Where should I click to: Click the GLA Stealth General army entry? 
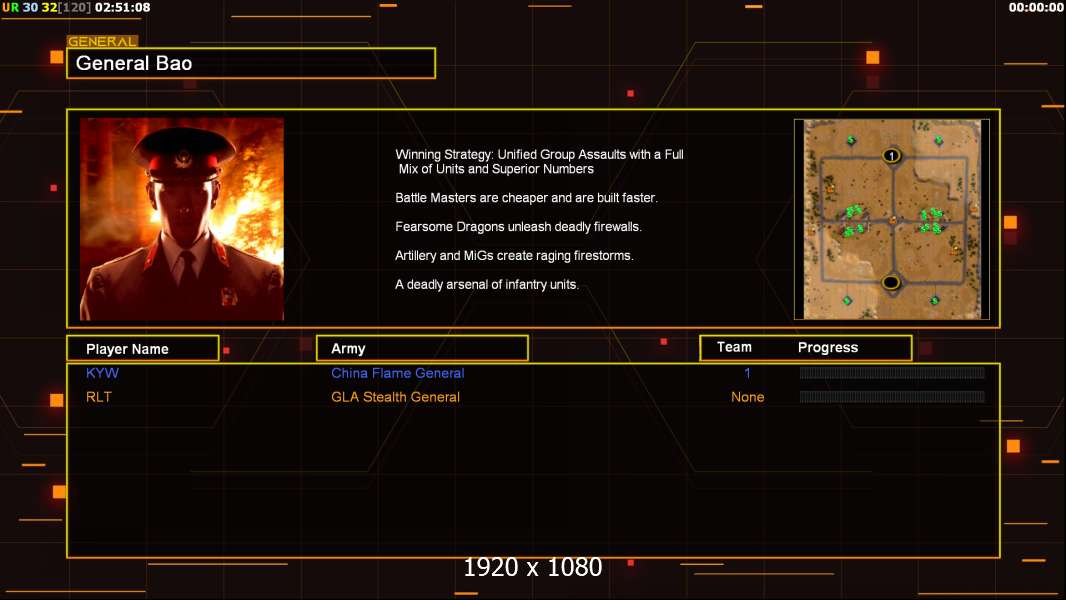[x=395, y=397]
